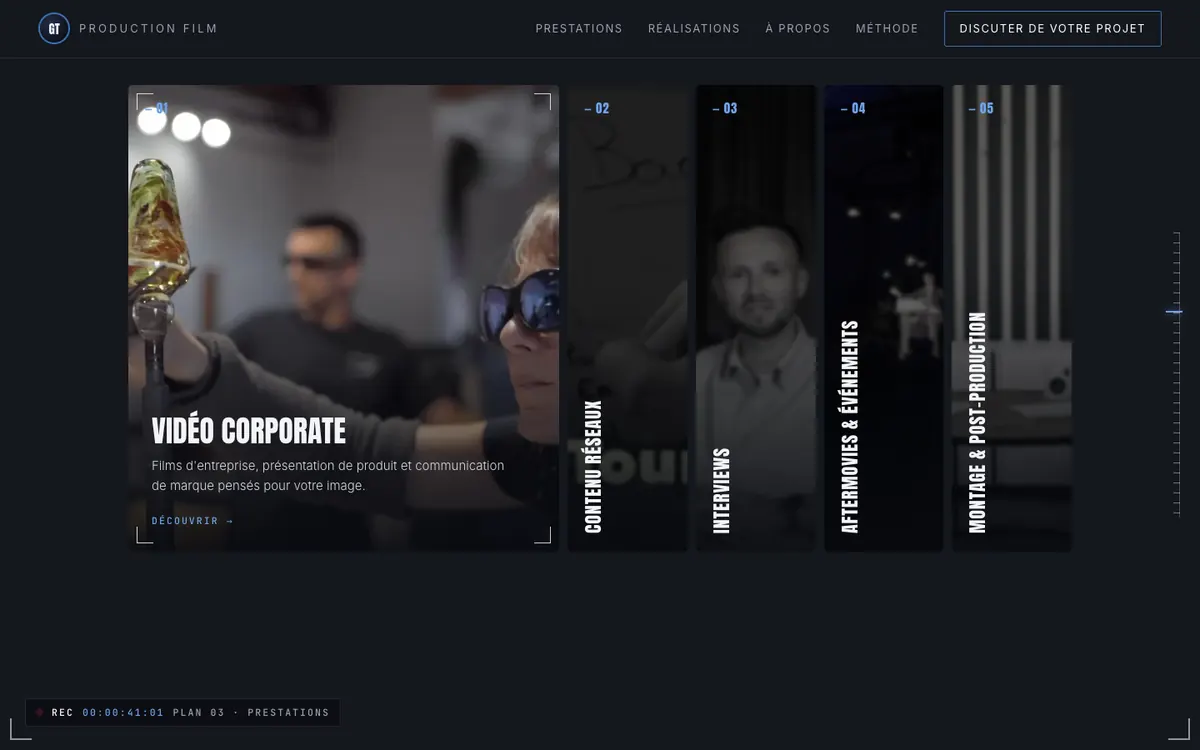The height and width of the screenshot is (750, 1200).
Task: Go to the À propos section
Action: coord(798,29)
